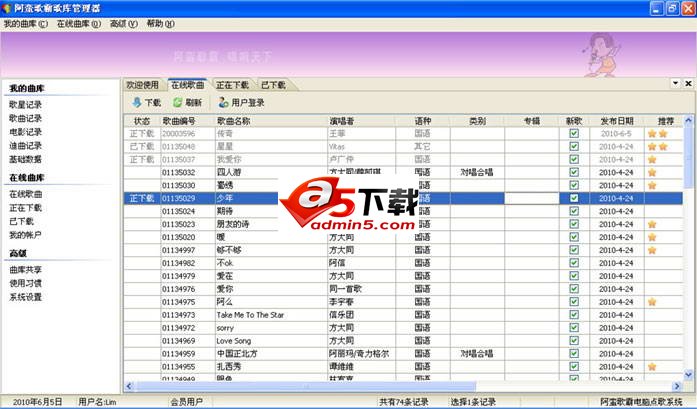Select the song row 中国正北方
This screenshot has width=697, height=409.
[403, 353]
